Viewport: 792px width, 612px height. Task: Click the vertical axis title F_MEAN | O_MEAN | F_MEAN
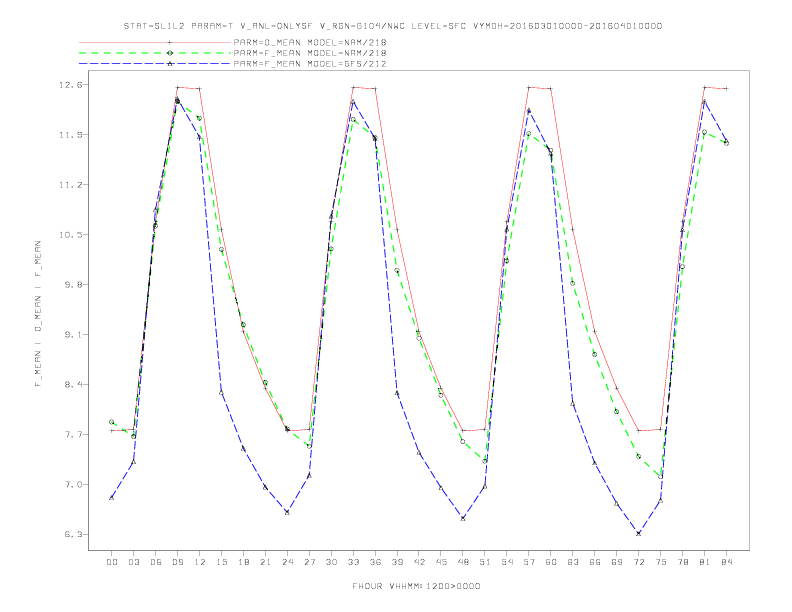coord(38,314)
